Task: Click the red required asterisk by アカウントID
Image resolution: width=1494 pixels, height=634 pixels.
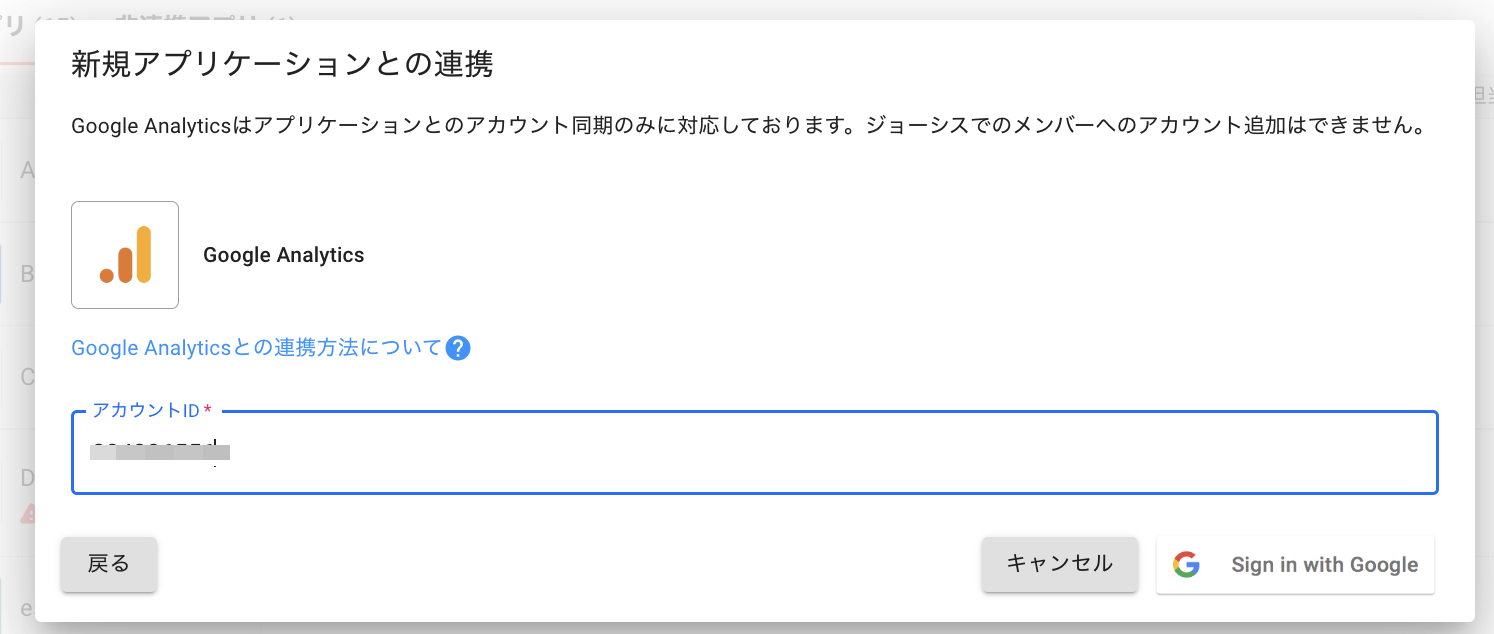Action: pyautogui.click(x=208, y=411)
